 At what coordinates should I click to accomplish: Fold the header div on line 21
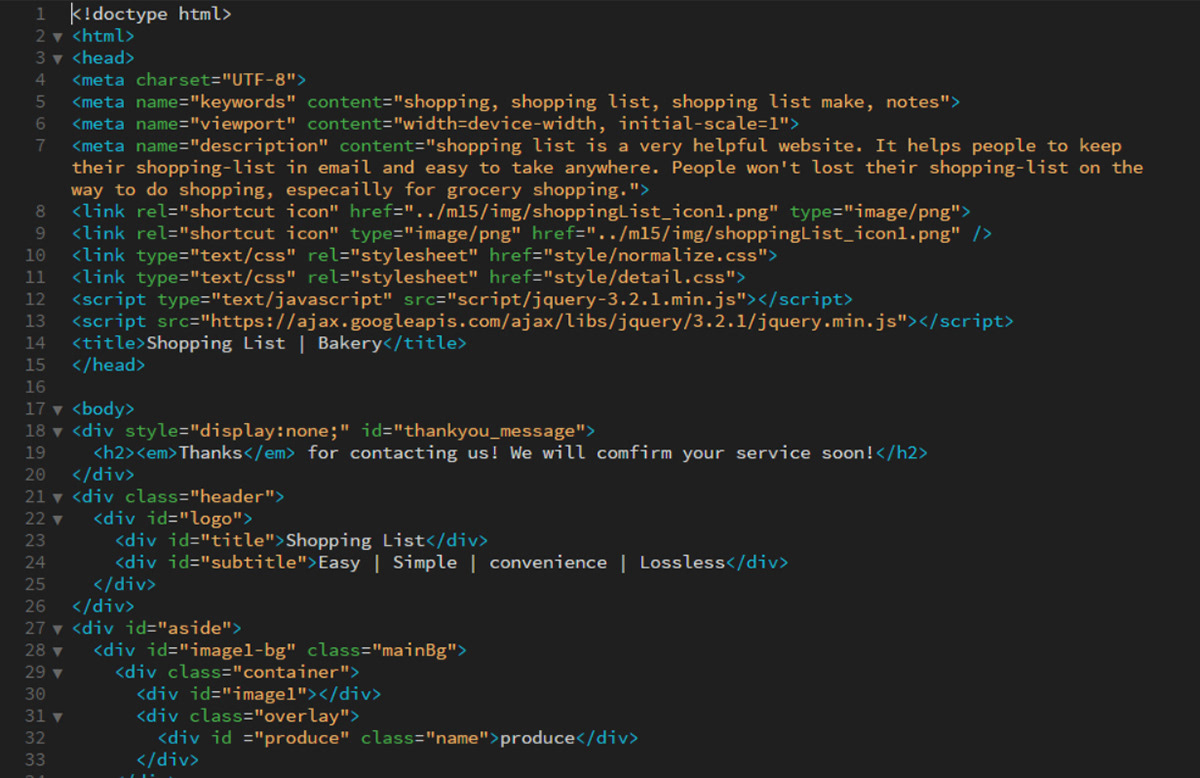[x=58, y=497]
